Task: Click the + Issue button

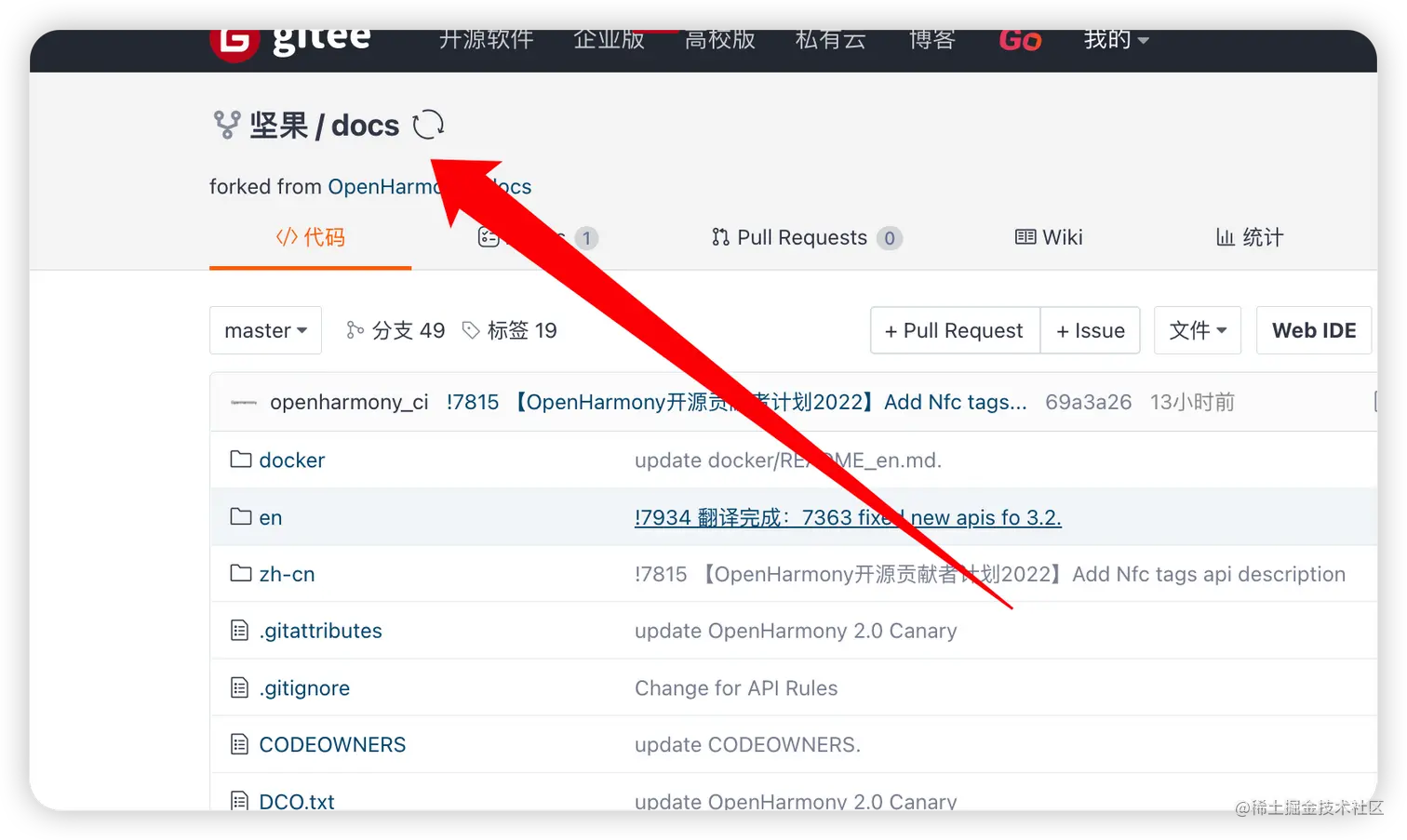Action: pos(1091,330)
